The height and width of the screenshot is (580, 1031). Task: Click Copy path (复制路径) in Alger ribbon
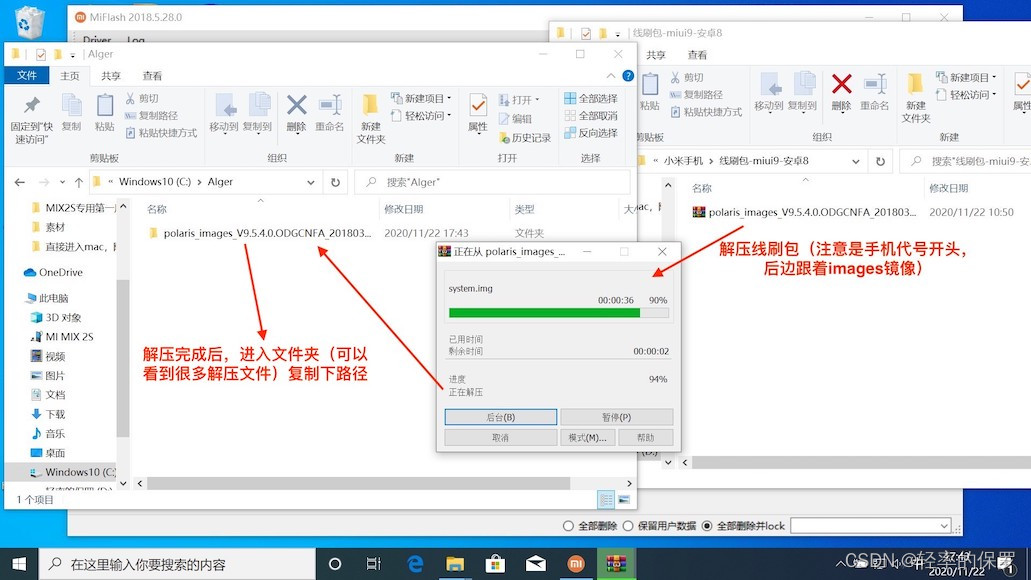(x=151, y=115)
